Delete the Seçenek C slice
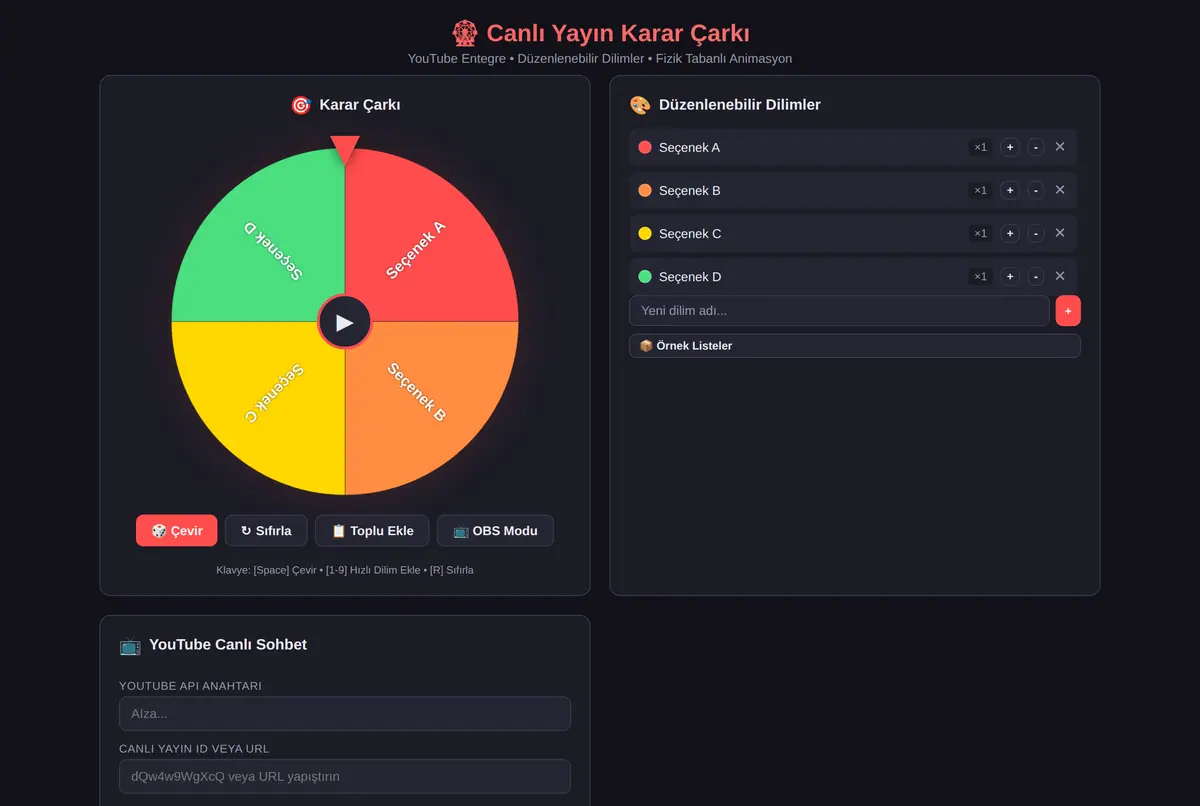The height and width of the screenshot is (806, 1200). click(x=1060, y=233)
